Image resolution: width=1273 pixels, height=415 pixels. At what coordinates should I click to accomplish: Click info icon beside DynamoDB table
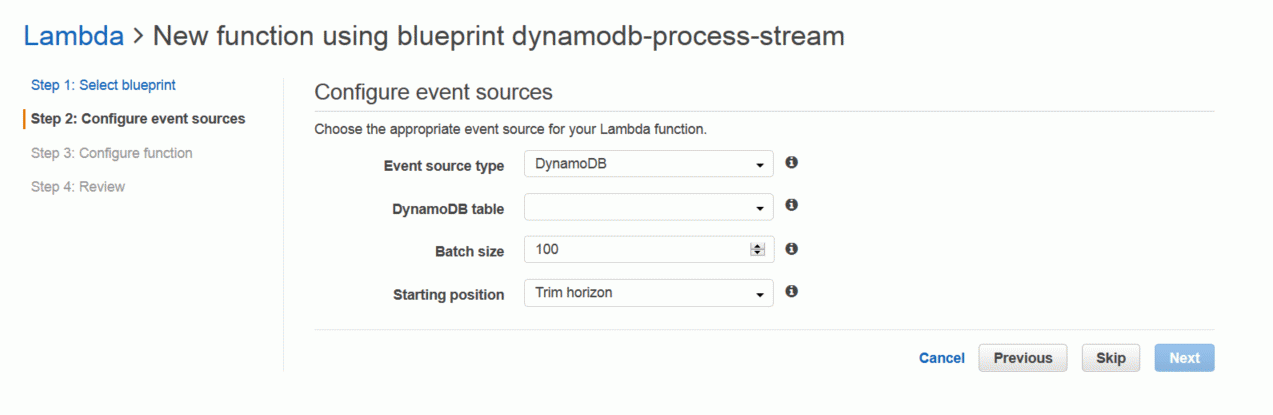point(791,205)
